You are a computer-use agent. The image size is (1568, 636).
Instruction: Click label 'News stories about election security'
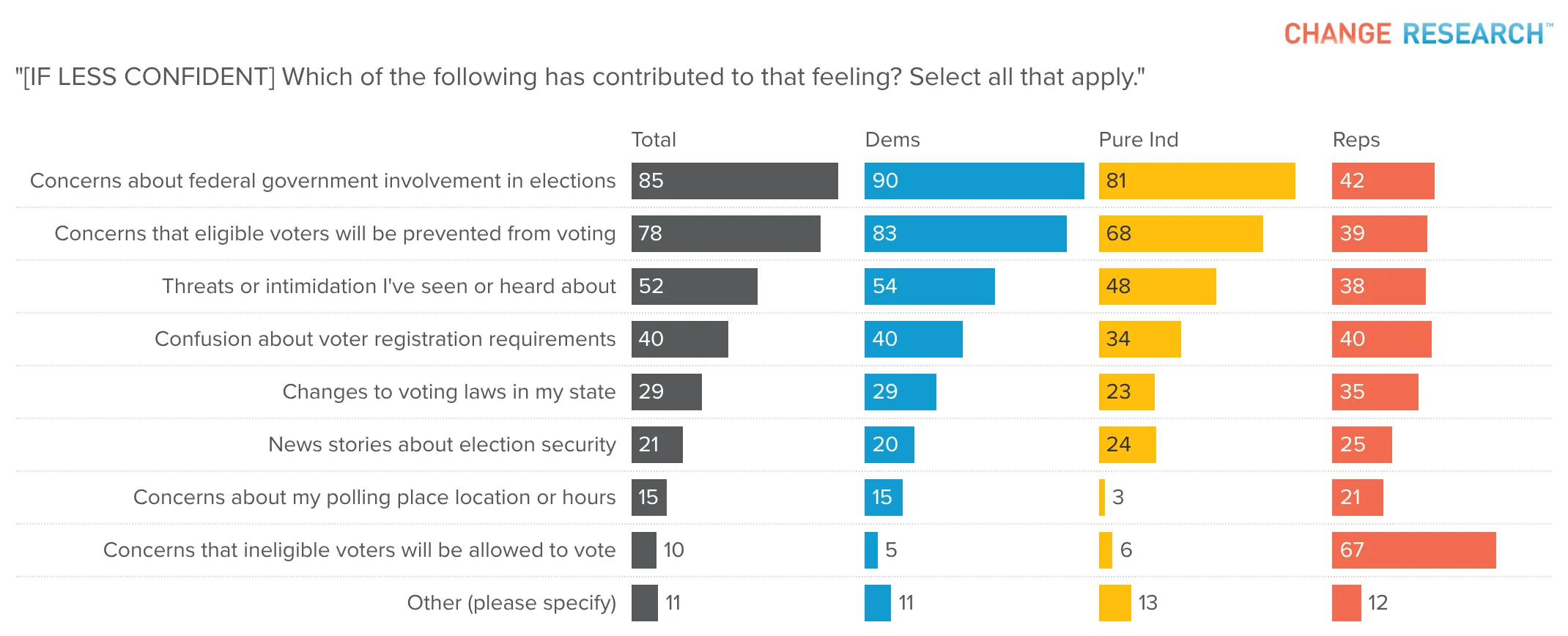[x=443, y=445]
